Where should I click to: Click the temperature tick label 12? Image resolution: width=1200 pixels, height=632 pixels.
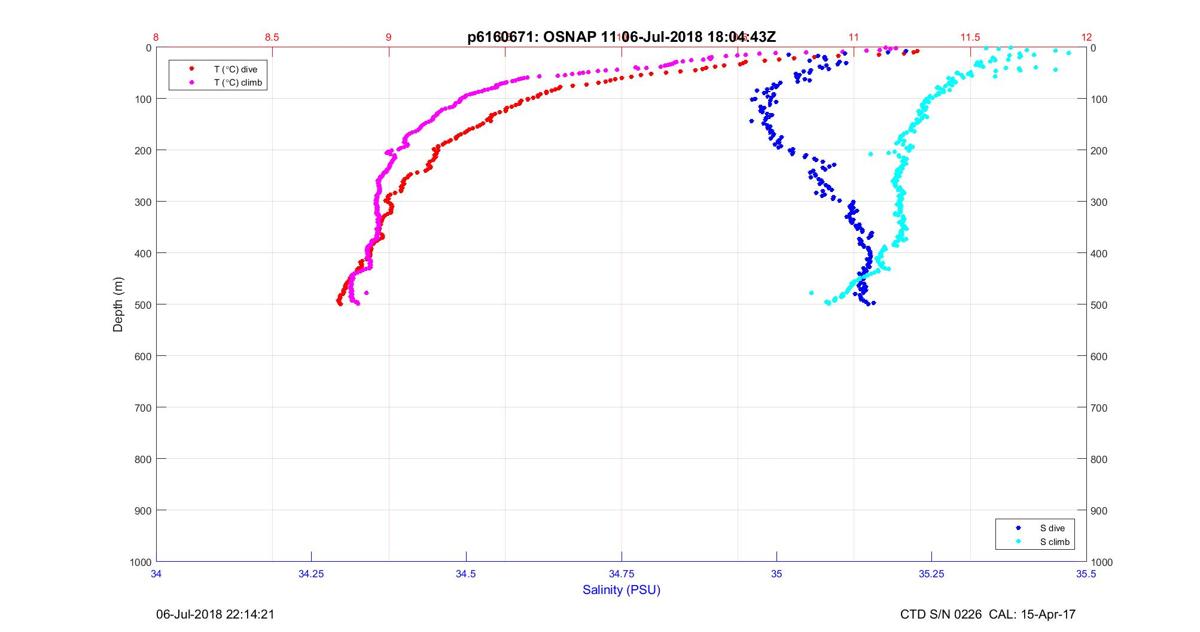click(x=1086, y=37)
